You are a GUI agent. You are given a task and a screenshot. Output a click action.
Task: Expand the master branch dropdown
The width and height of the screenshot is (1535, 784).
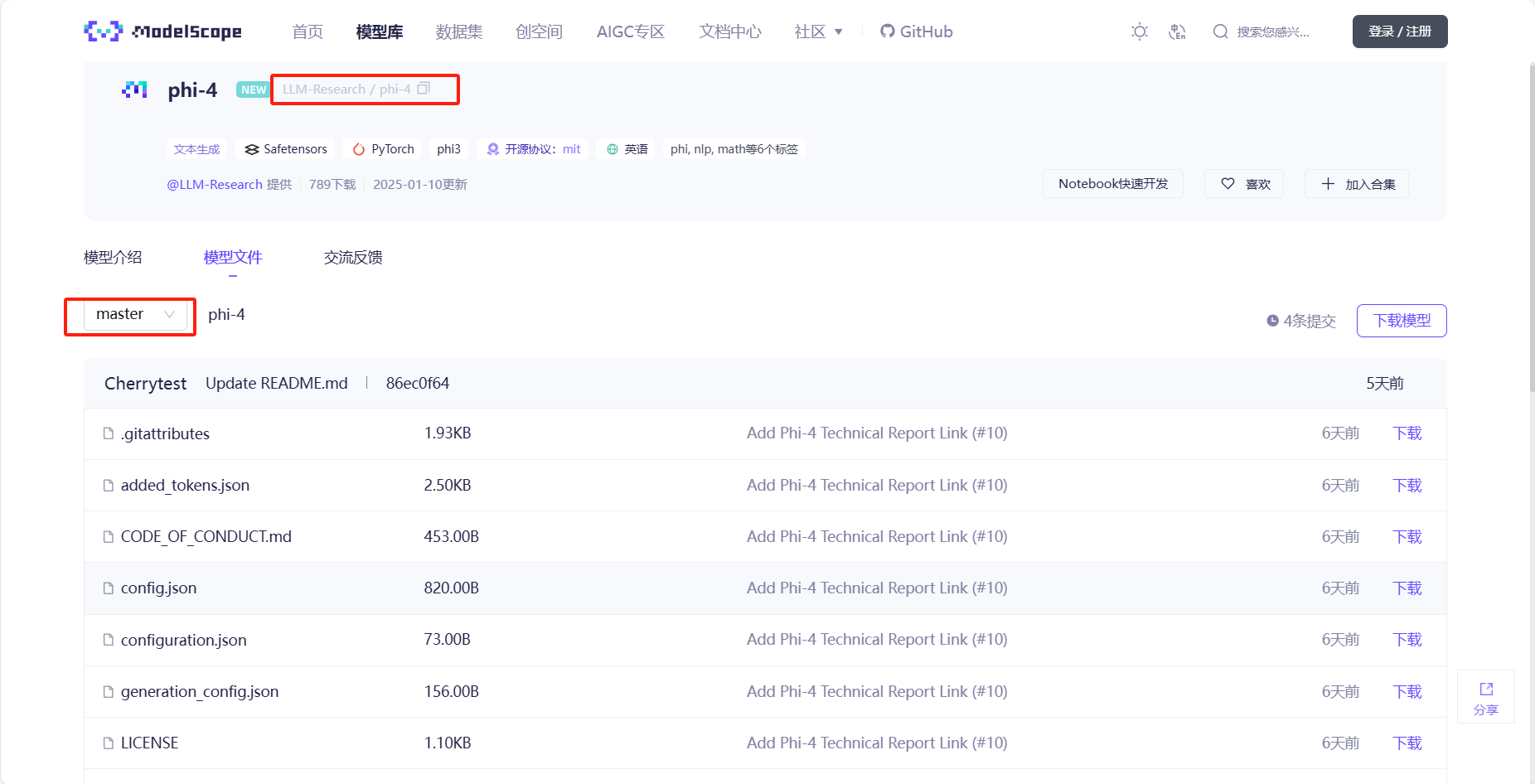pos(135,315)
